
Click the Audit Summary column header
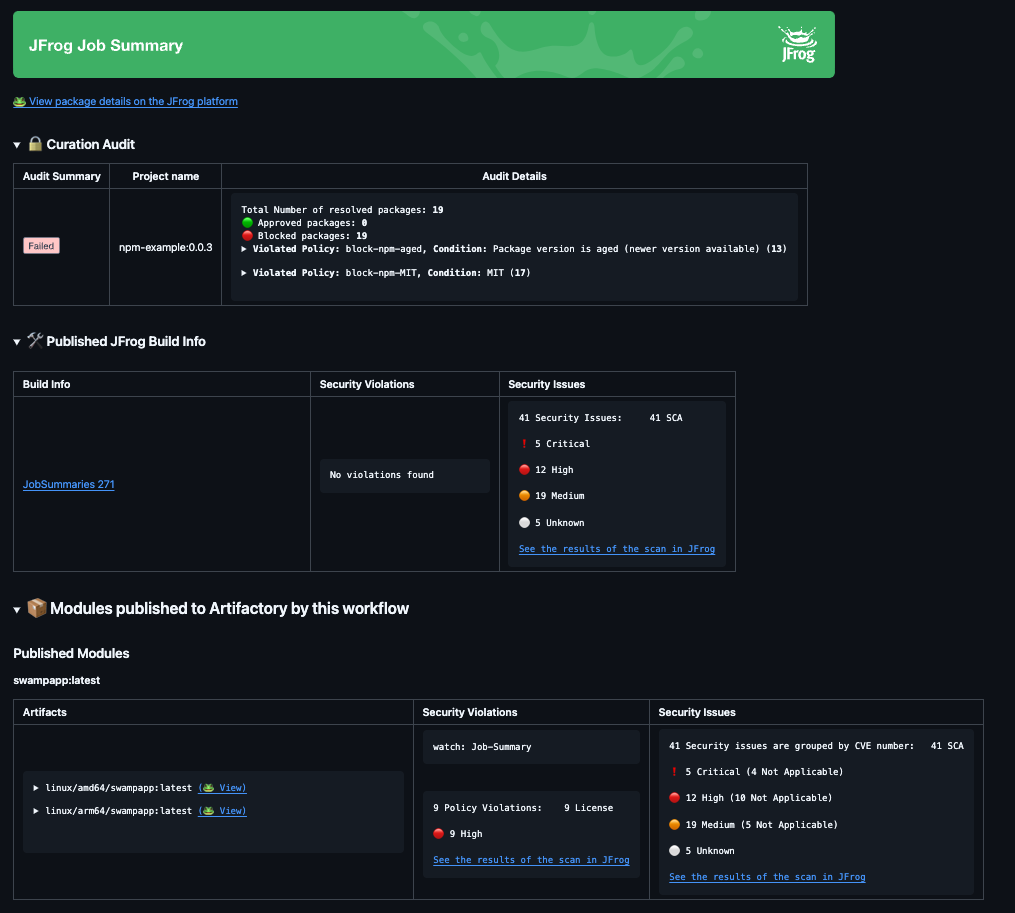click(61, 176)
